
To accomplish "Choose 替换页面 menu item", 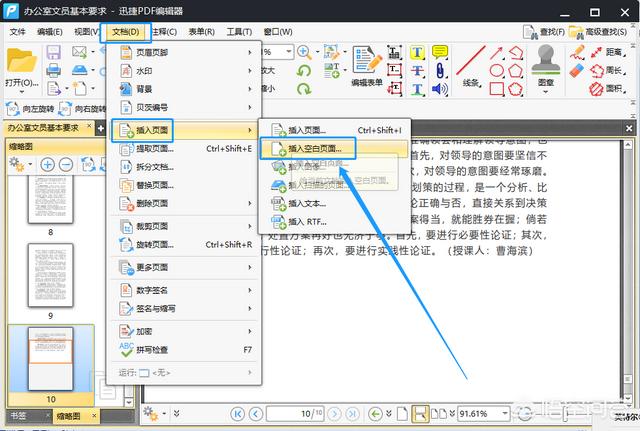I will [184, 185].
